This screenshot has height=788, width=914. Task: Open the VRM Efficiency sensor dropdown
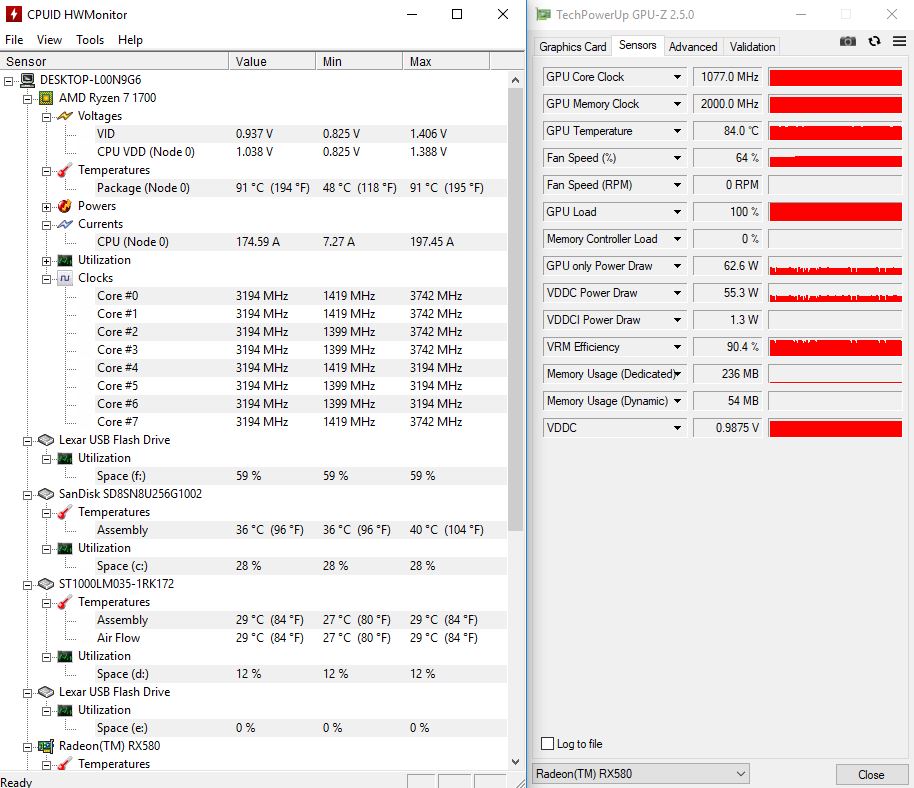[x=677, y=347]
